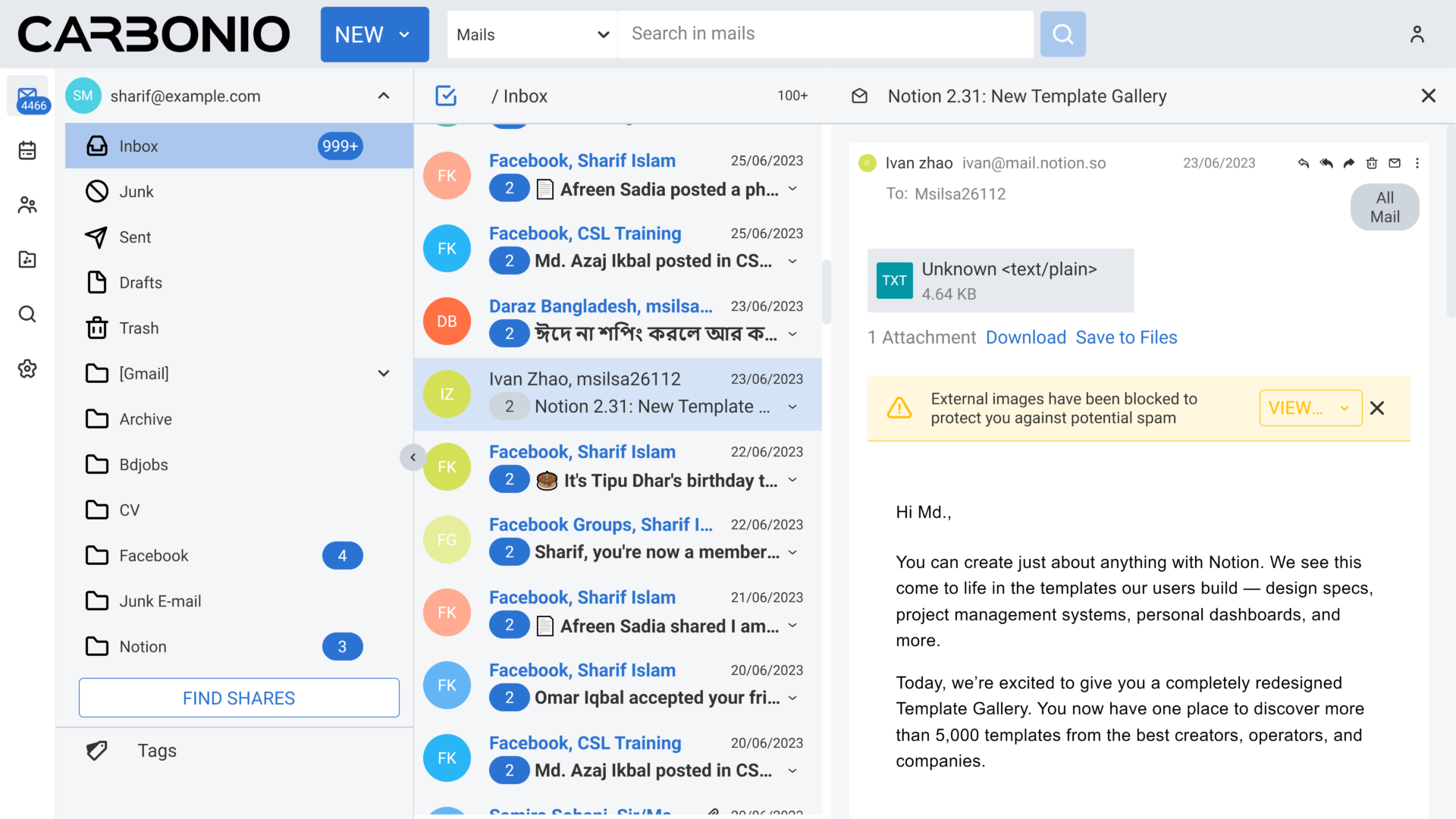1456x819 pixels.
Task: Open the Contacts module icon
Action: (27, 205)
